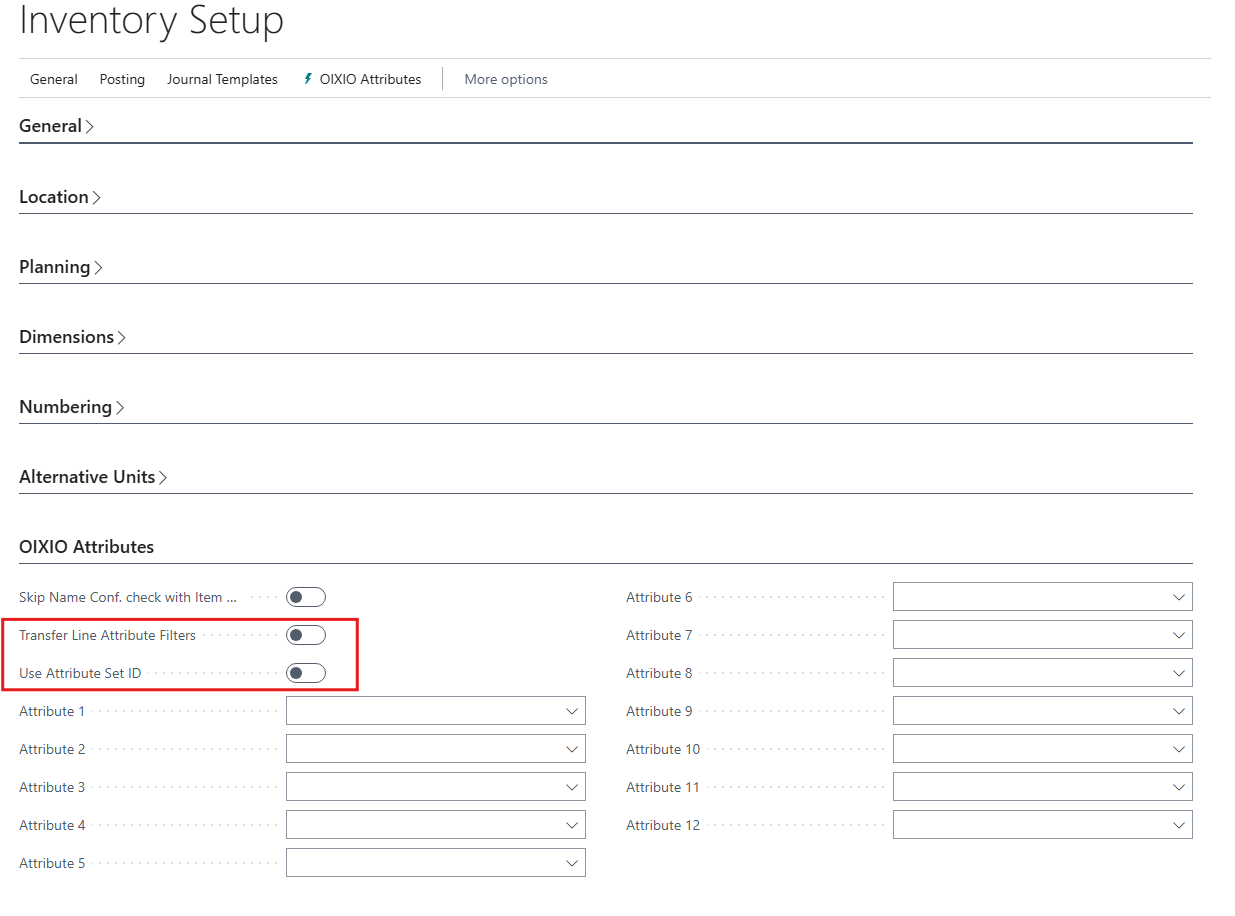Open Journal Templates menu
This screenshot has width=1235, height=916.
tap(222, 79)
